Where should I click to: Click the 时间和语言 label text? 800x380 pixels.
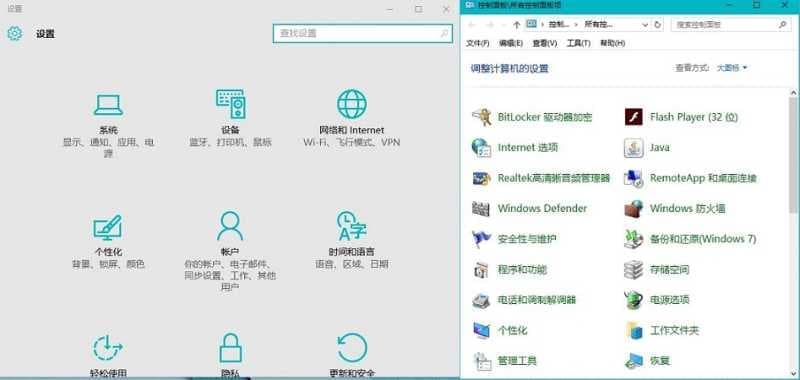point(352,252)
